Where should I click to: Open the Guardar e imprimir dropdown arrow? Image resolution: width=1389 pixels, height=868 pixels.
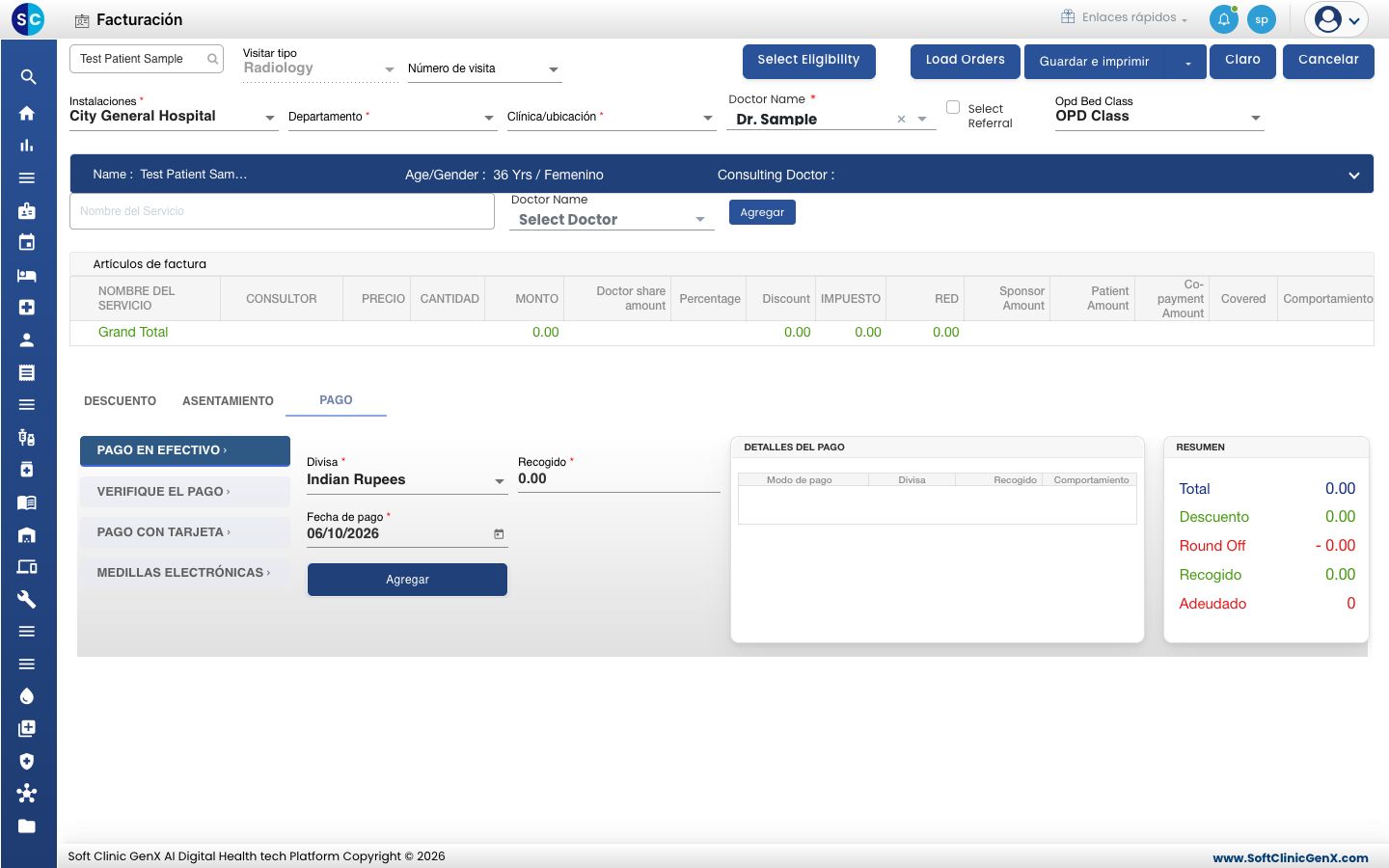[x=1188, y=64]
